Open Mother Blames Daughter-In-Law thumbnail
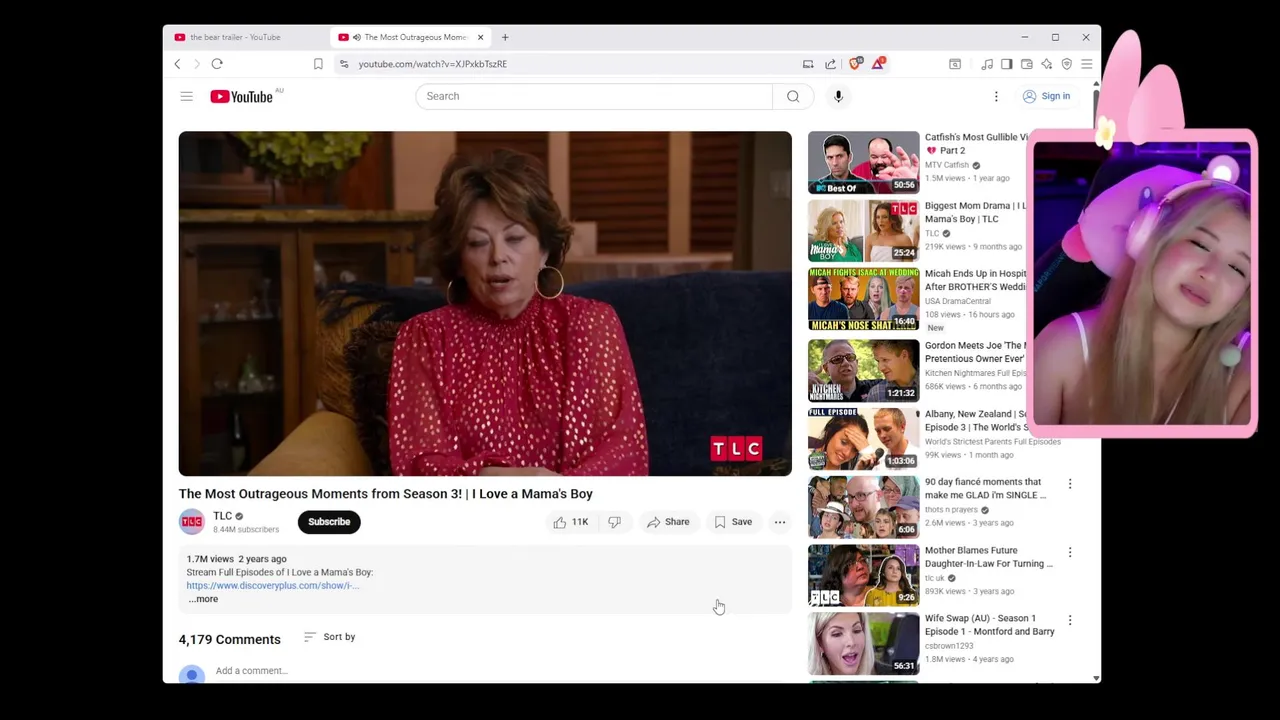Image resolution: width=1280 pixels, height=720 pixels. pos(864,575)
